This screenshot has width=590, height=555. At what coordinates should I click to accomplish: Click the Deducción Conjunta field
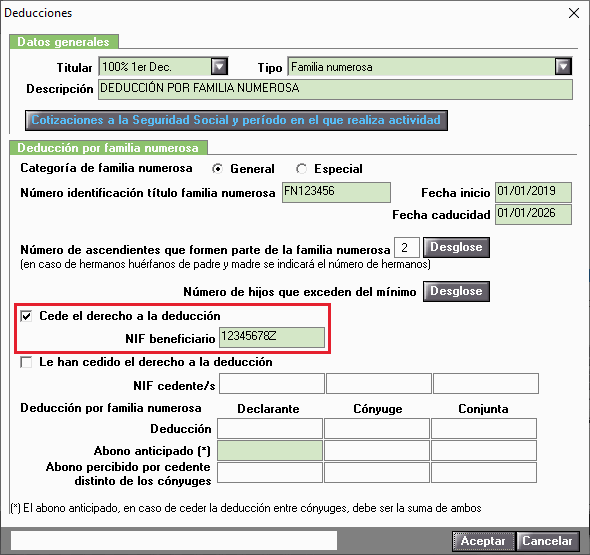point(484,428)
